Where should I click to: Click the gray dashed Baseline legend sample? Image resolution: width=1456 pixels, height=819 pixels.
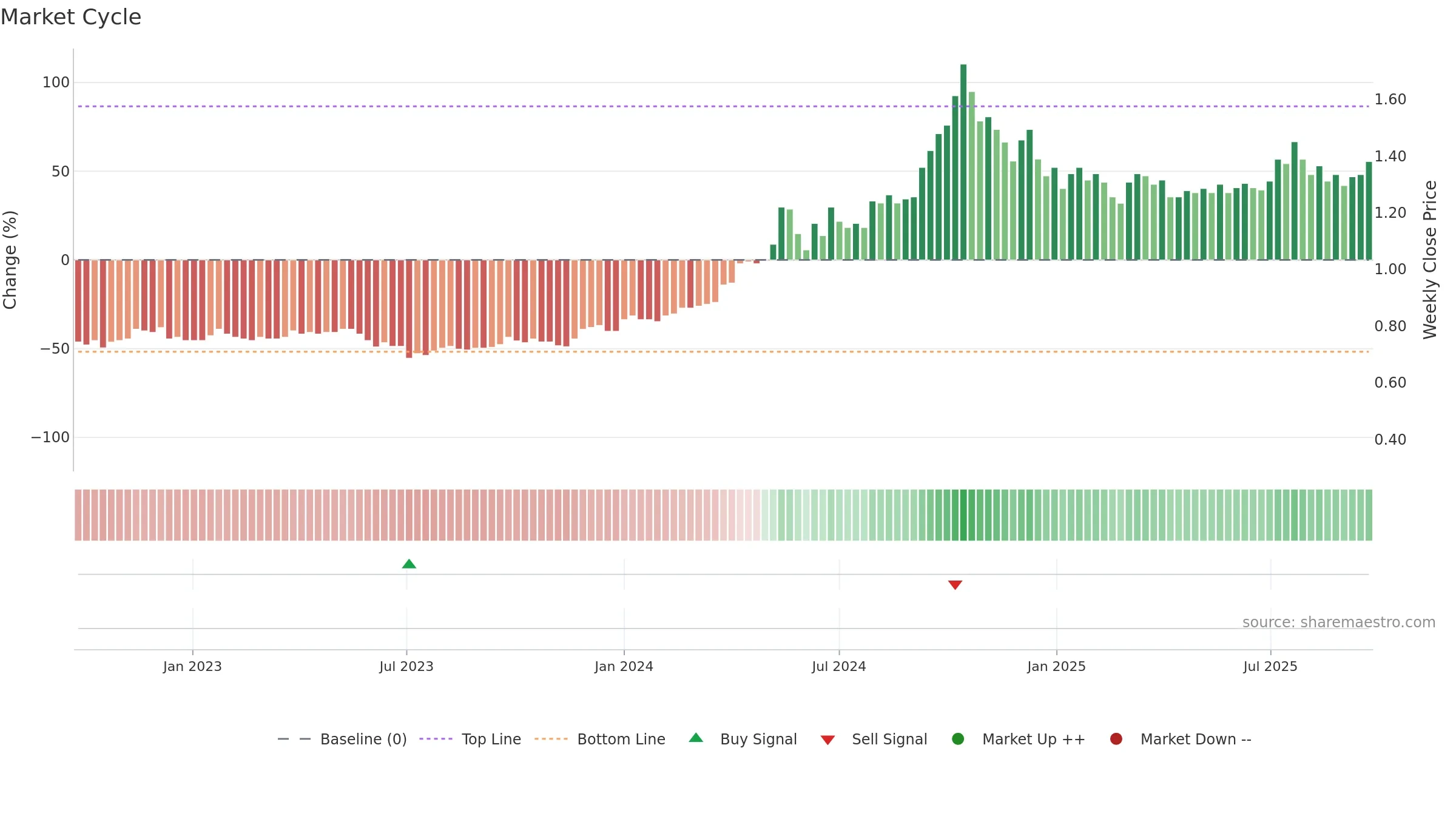point(294,739)
